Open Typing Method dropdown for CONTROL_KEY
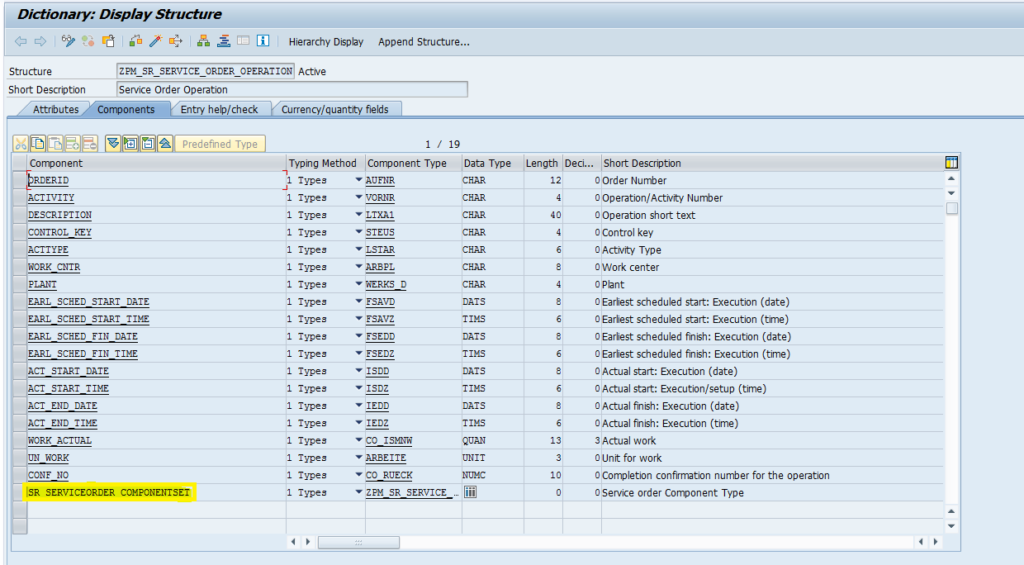Viewport: 1024px width, 565px height. point(359,232)
